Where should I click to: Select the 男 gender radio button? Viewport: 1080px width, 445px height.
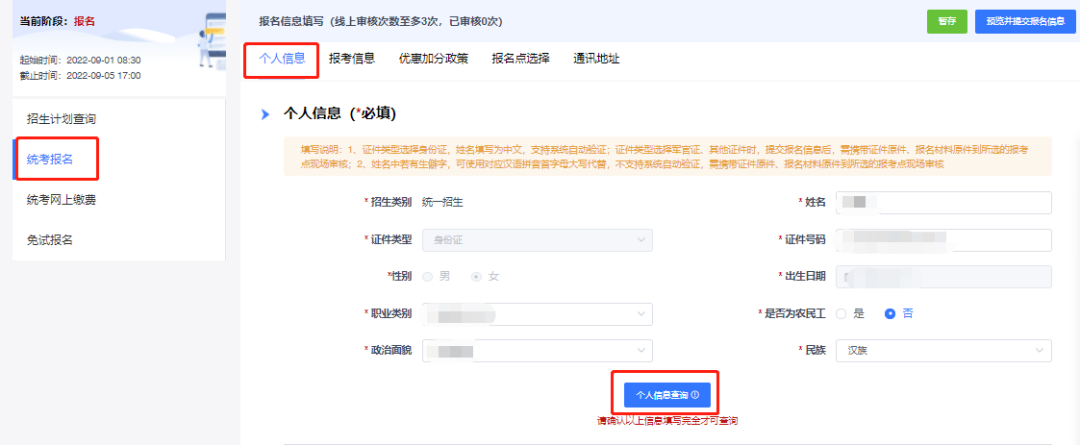pos(428,276)
